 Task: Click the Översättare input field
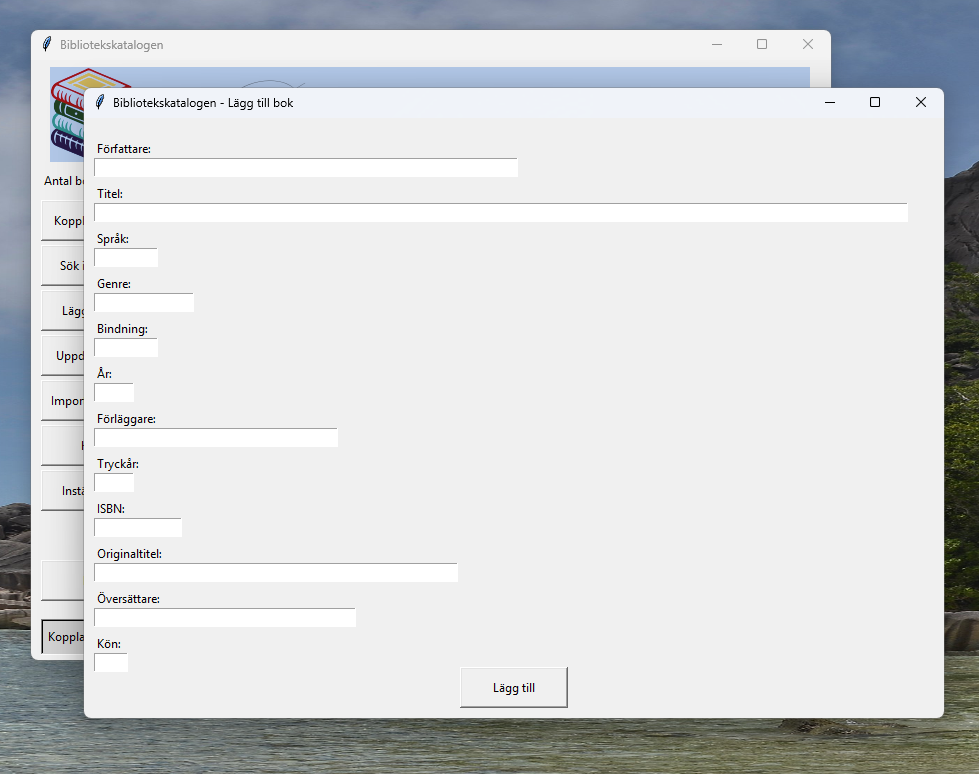pos(225,617)
